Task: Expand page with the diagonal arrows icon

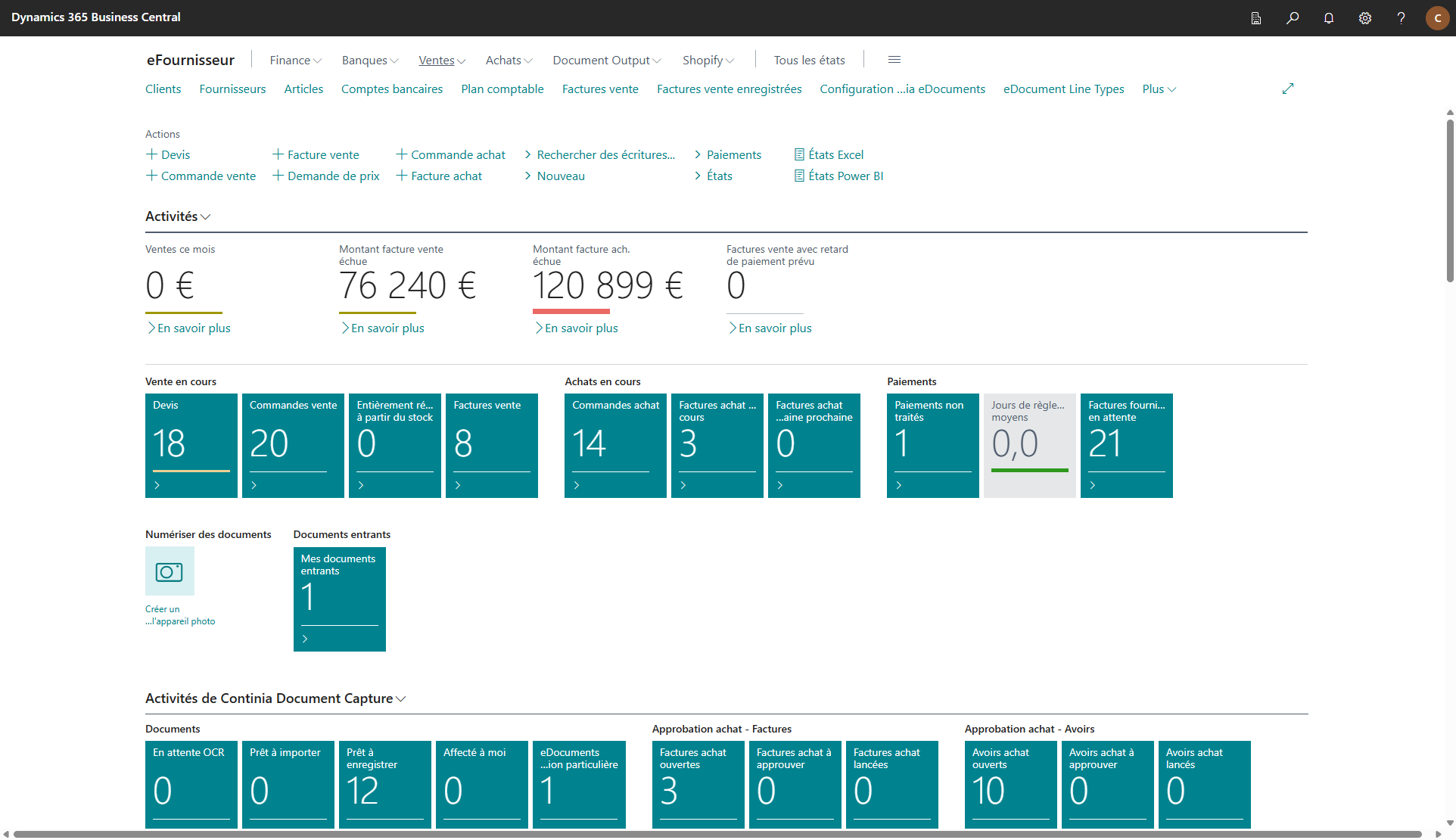Action: [1288, 89]
